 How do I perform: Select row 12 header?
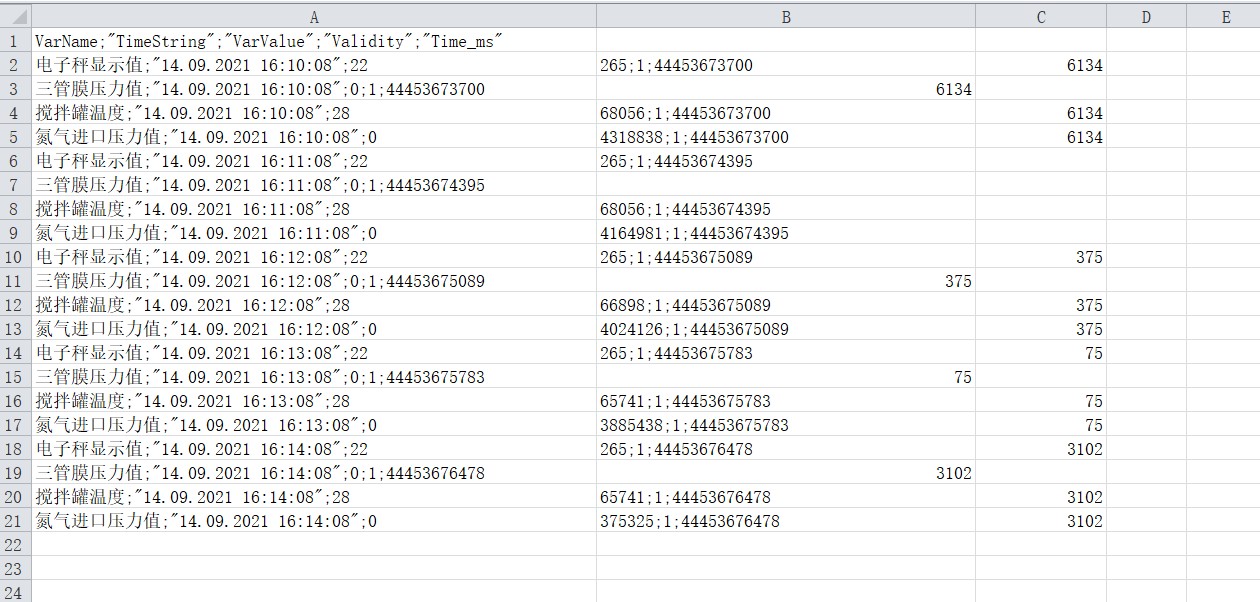pyautogui.click(x=15, y=305)
